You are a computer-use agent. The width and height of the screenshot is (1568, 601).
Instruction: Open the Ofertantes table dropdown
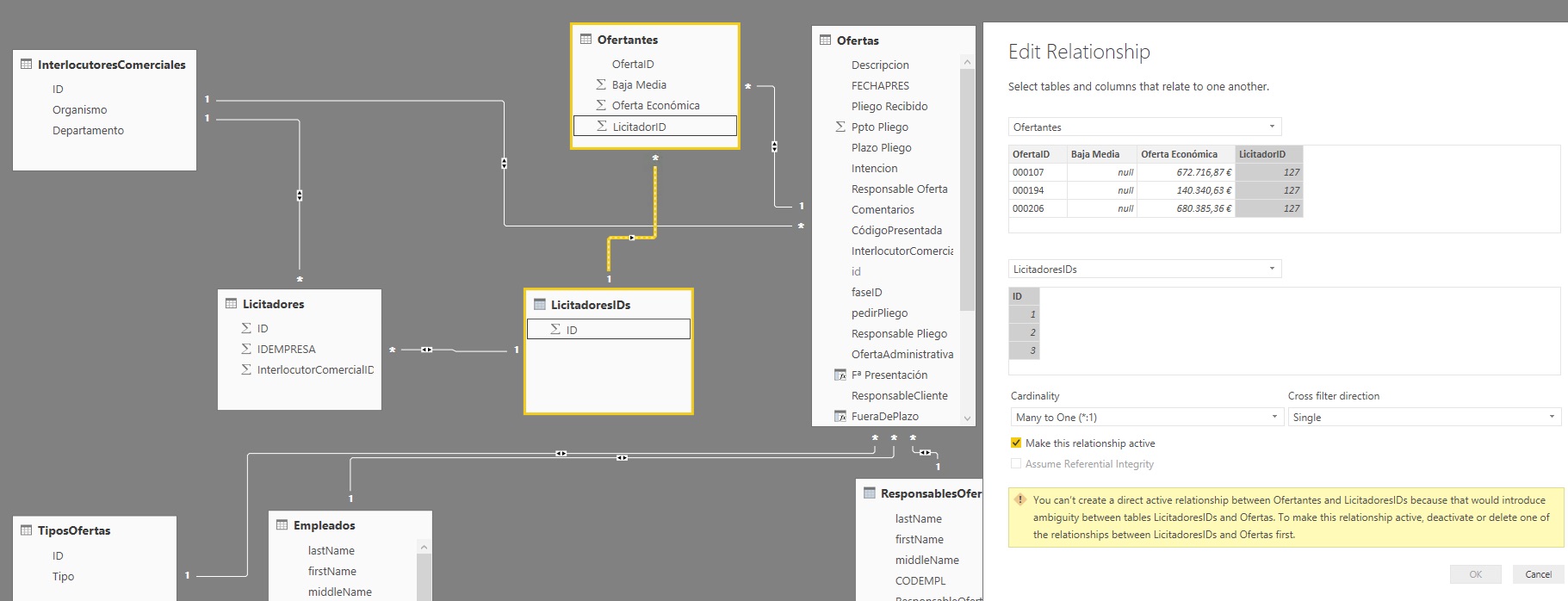pyautogui.click(x=1144, y=127)
